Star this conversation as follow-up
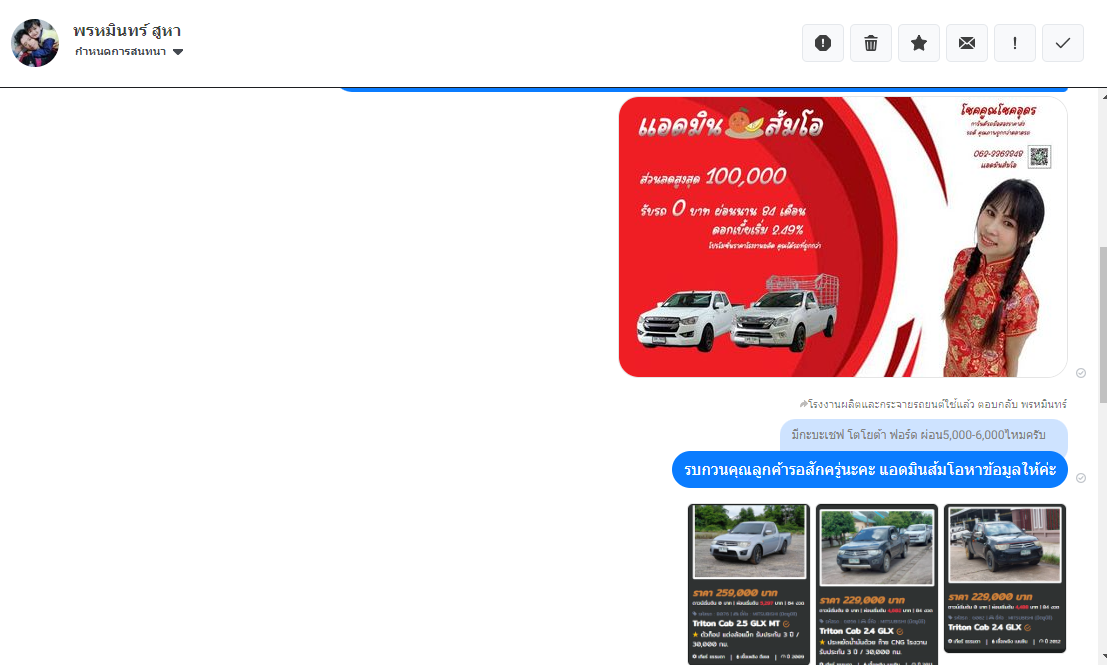The width and height of the screenshot is (1107, 670). pyautogui.click(x=918, y=43)
